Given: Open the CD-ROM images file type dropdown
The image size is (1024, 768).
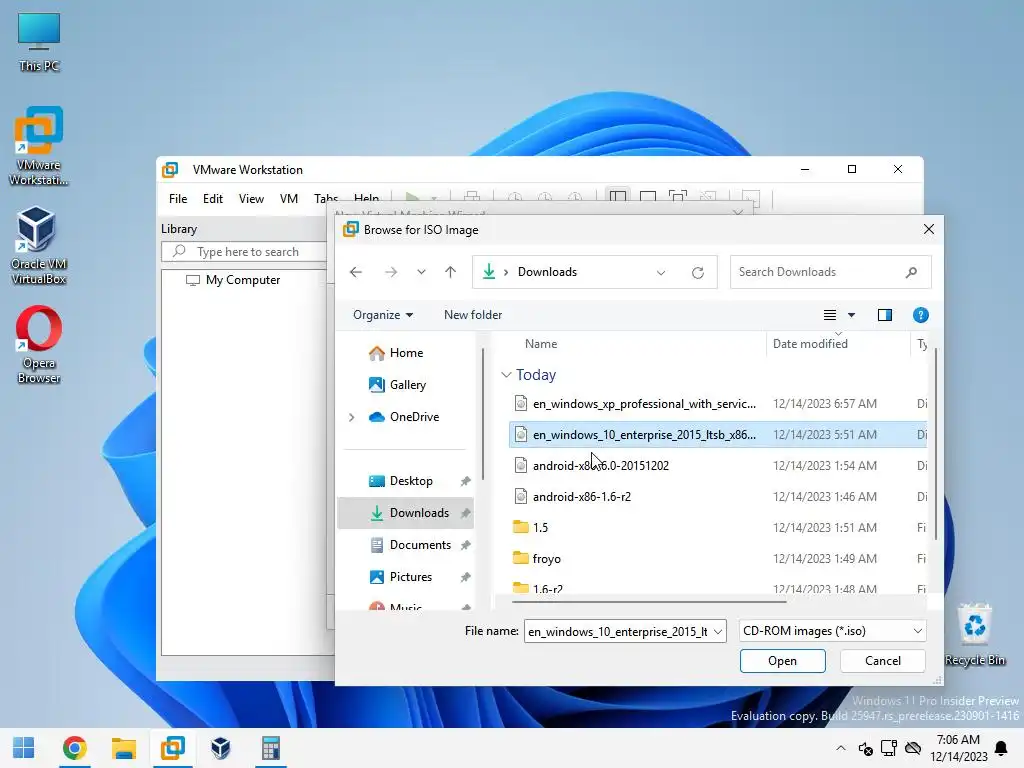Looking at the screenshot, I should pyautogui.click(x=832, y=631).
